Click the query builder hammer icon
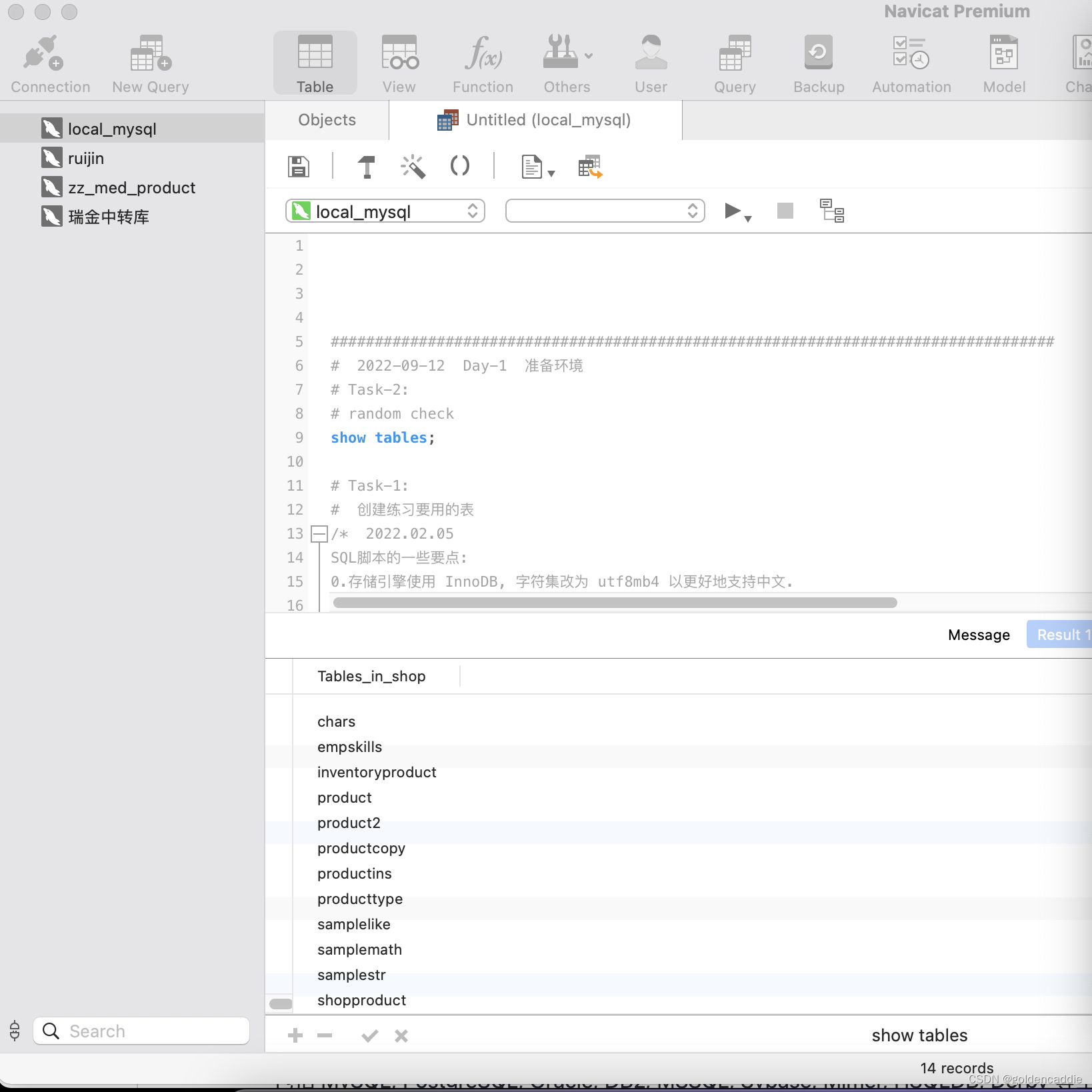Image resolution: width=1092 pixels, height=1092 pixels. (x=367, y=166)
